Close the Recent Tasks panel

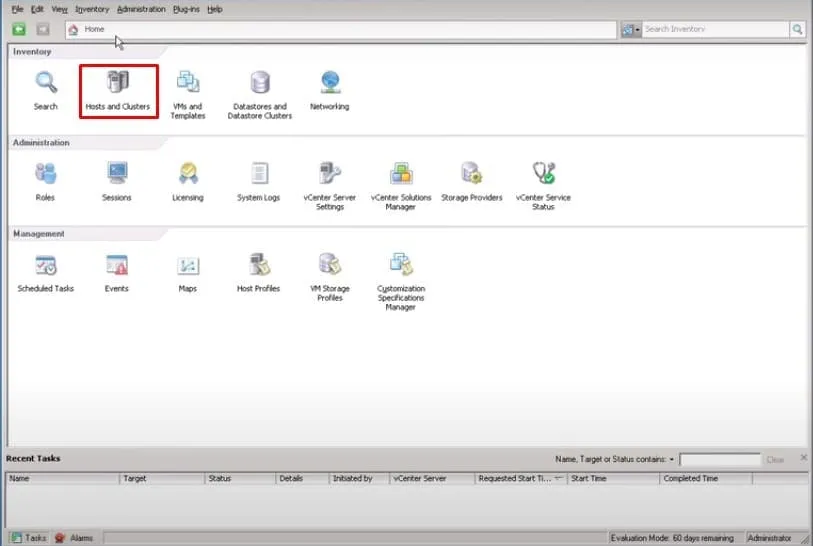(803, 457)
